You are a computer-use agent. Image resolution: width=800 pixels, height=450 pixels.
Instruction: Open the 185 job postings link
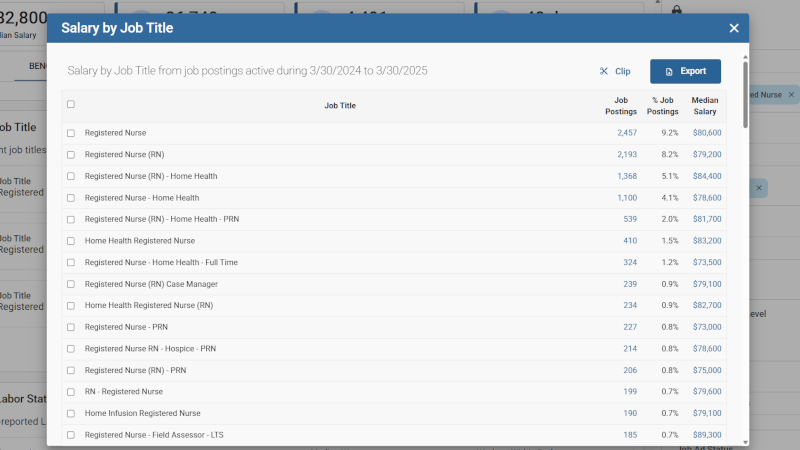pos(630,435)
